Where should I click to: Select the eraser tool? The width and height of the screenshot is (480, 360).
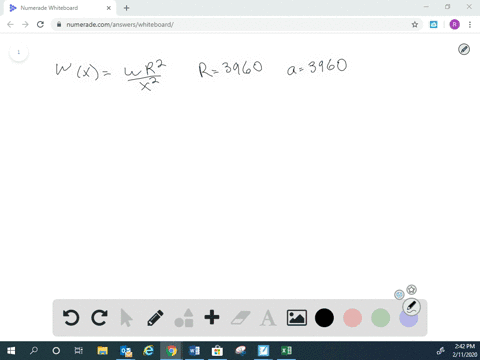240,318
